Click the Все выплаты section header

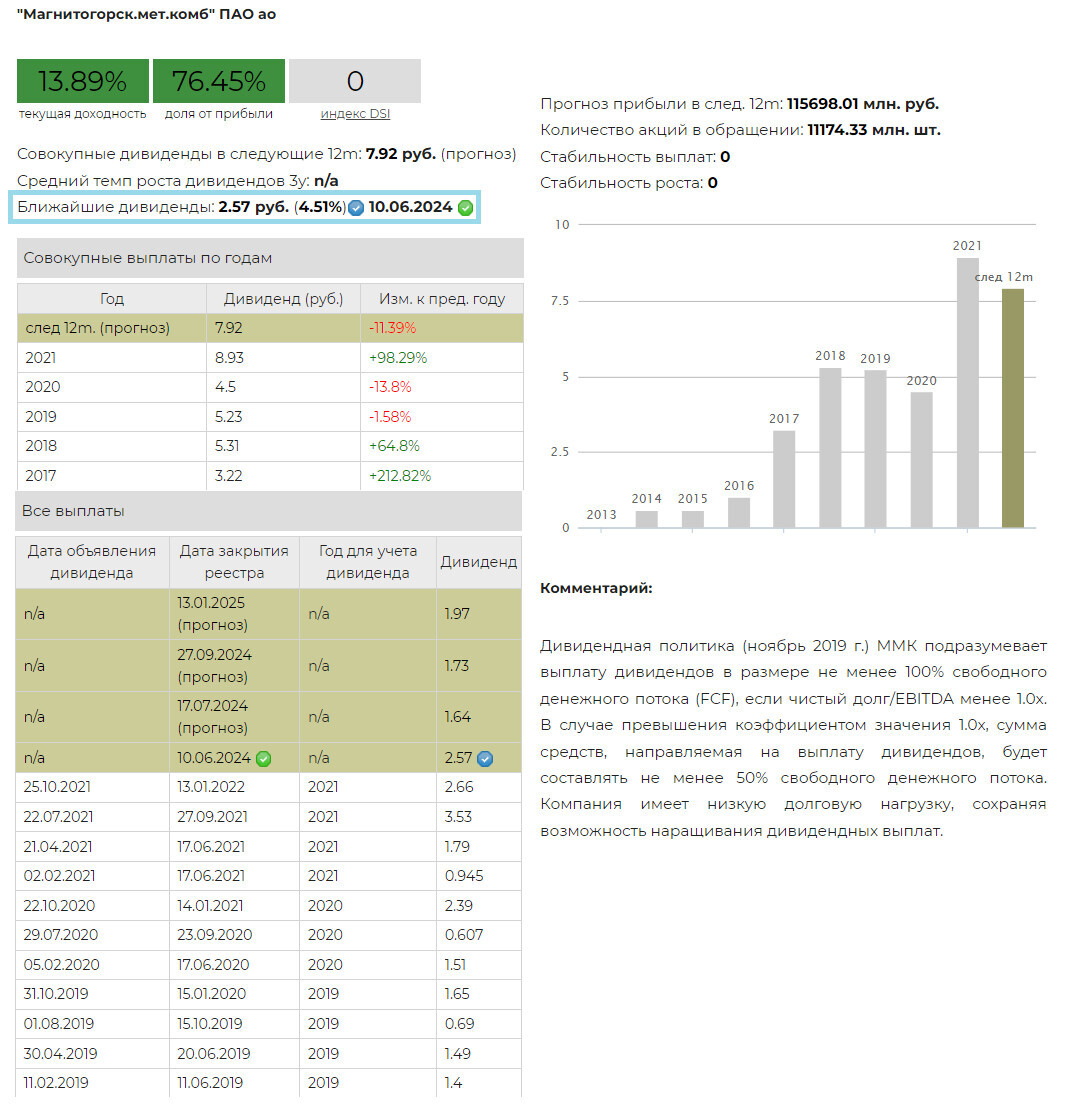pos(270,511)
